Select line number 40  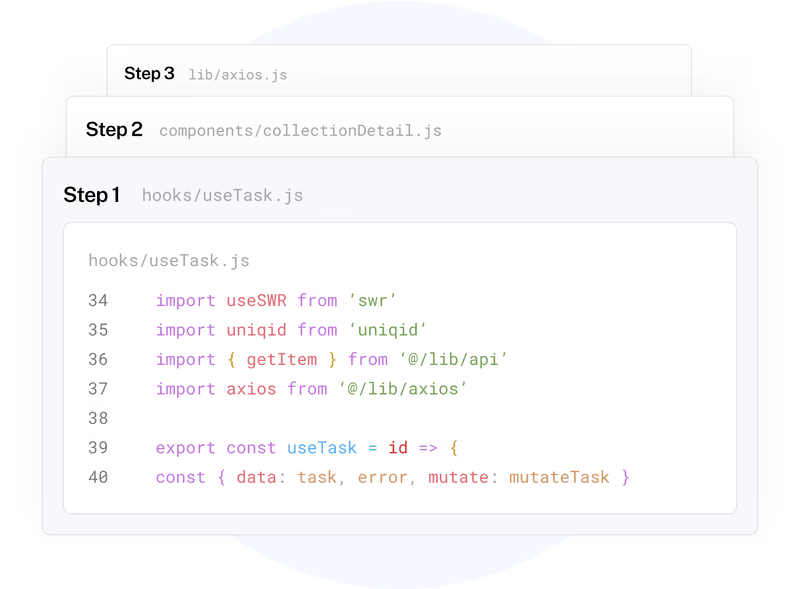(98, 477)
